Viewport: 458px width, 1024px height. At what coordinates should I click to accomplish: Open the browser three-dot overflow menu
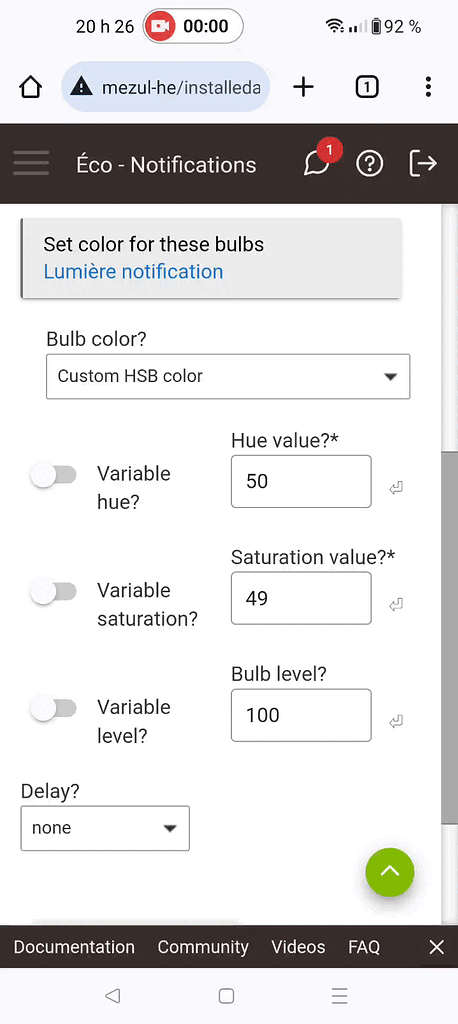(428, 86)
